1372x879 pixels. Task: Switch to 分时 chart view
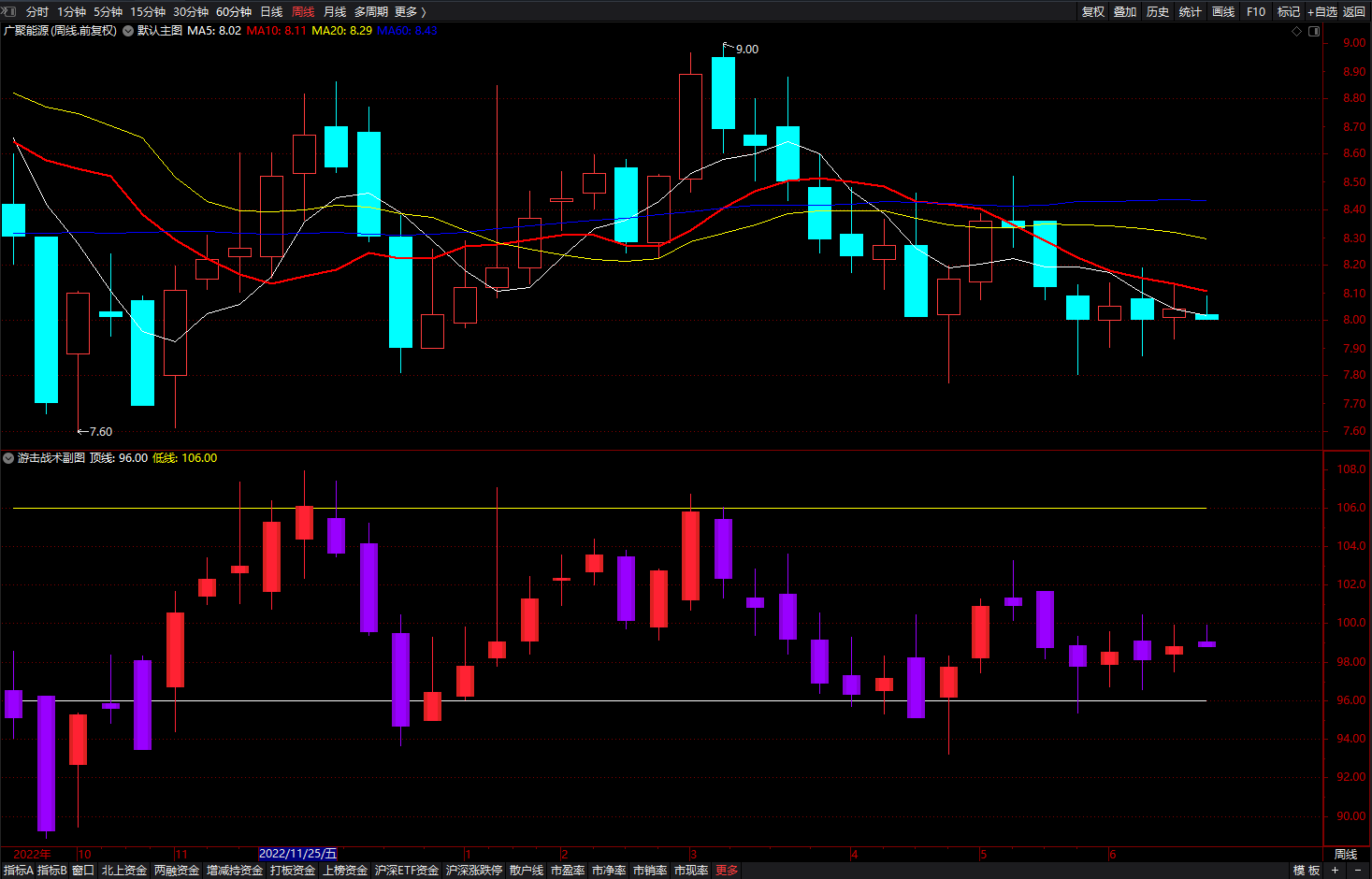coord(37,11)
